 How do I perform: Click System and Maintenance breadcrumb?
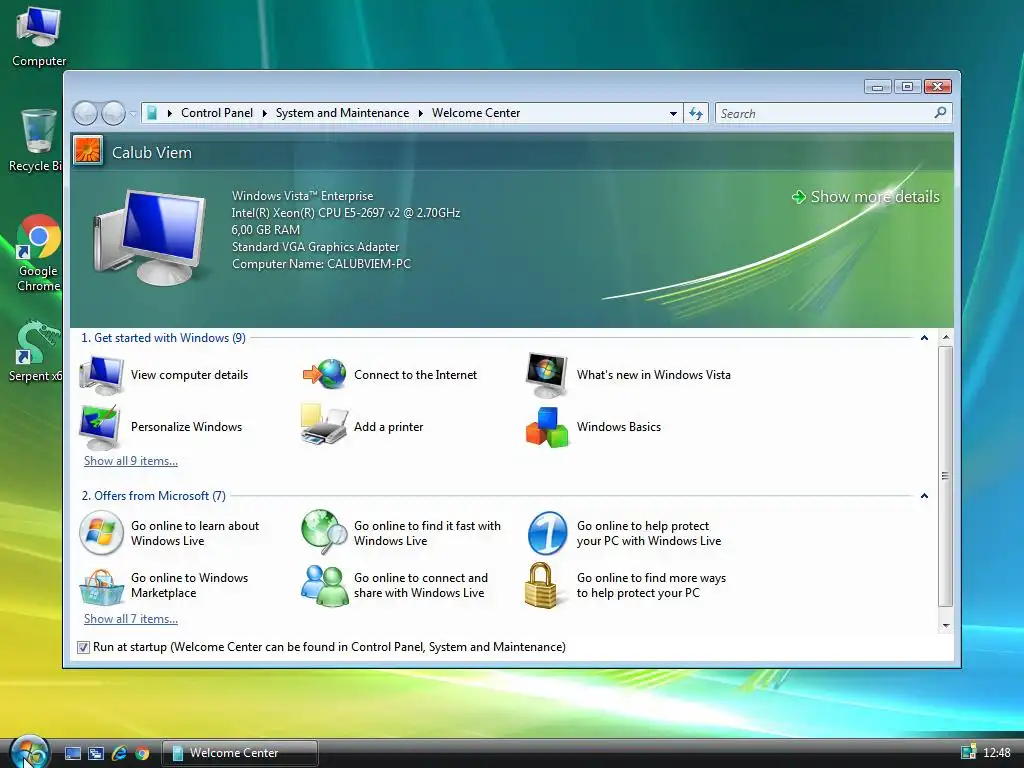[x=342, y=113]
